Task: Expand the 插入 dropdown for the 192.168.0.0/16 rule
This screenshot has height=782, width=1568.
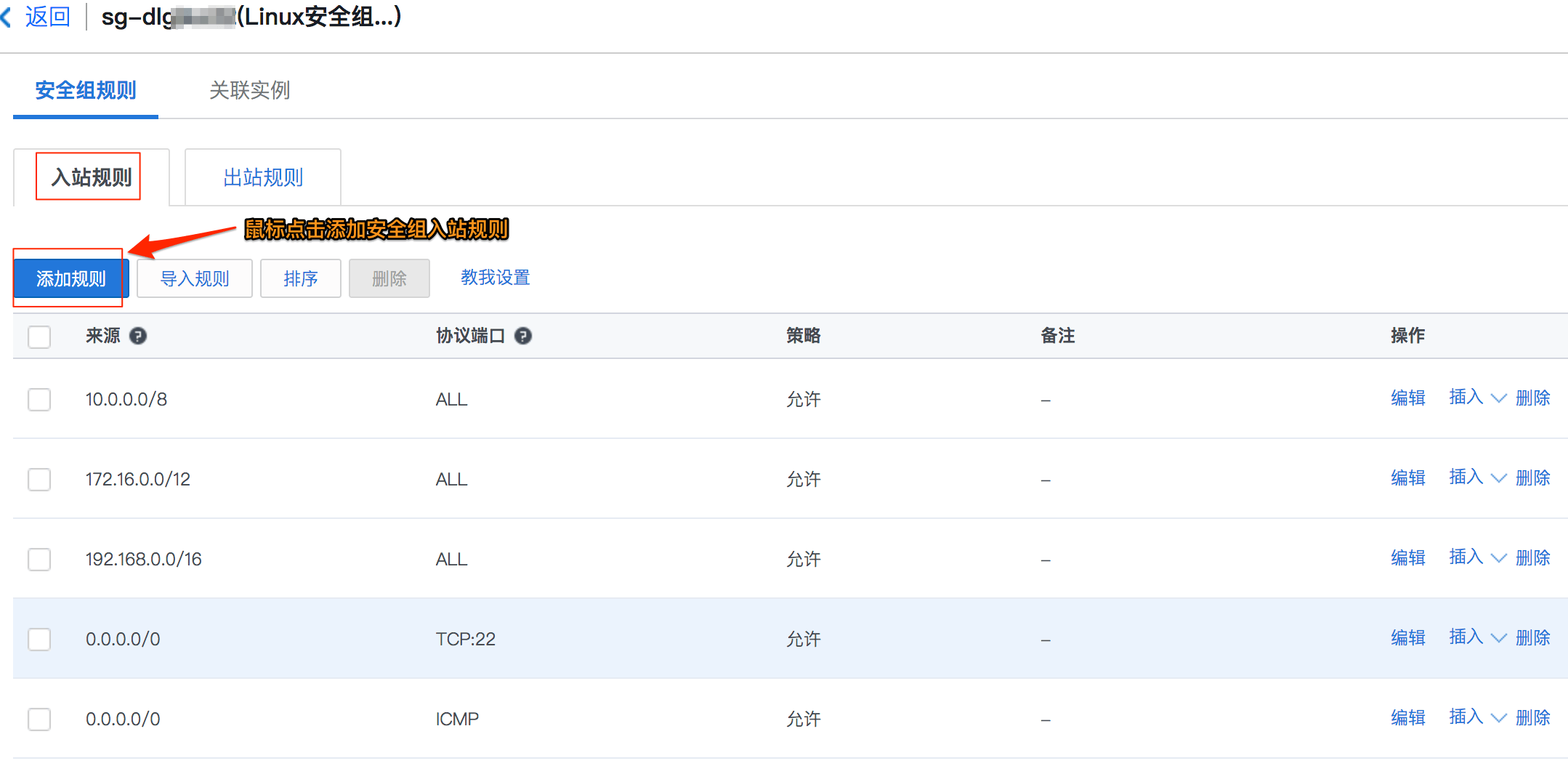Action: (1477, 557)
